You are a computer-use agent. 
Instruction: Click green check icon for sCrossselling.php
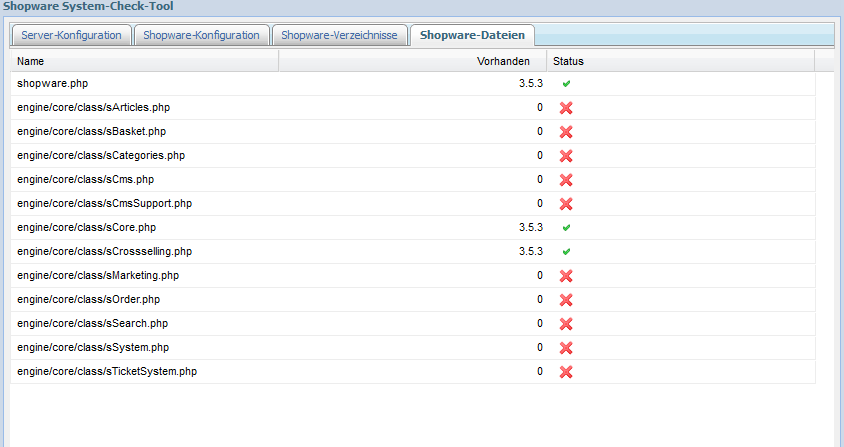tap(566, 252)
